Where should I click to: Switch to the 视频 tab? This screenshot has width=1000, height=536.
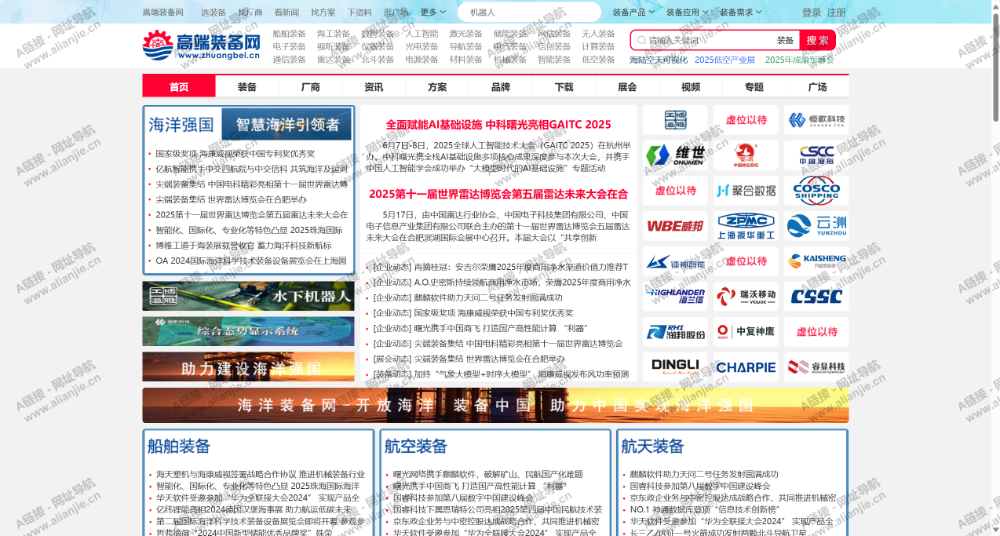click(x=691, y=87)
